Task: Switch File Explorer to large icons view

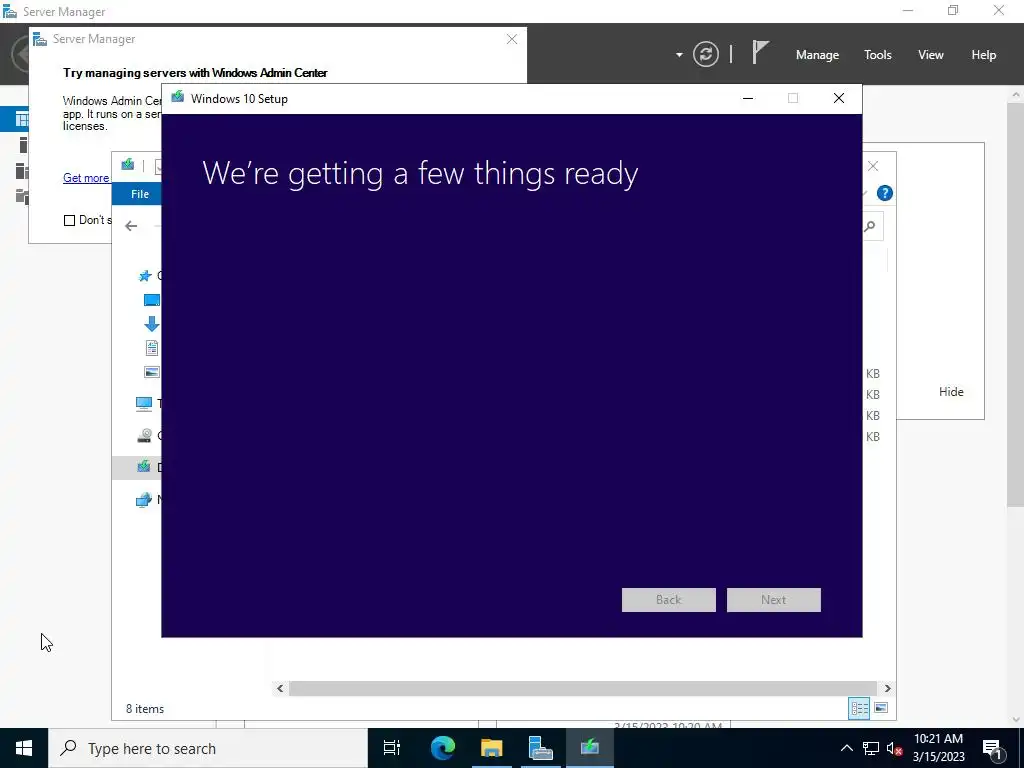Action: pos(881,708)
